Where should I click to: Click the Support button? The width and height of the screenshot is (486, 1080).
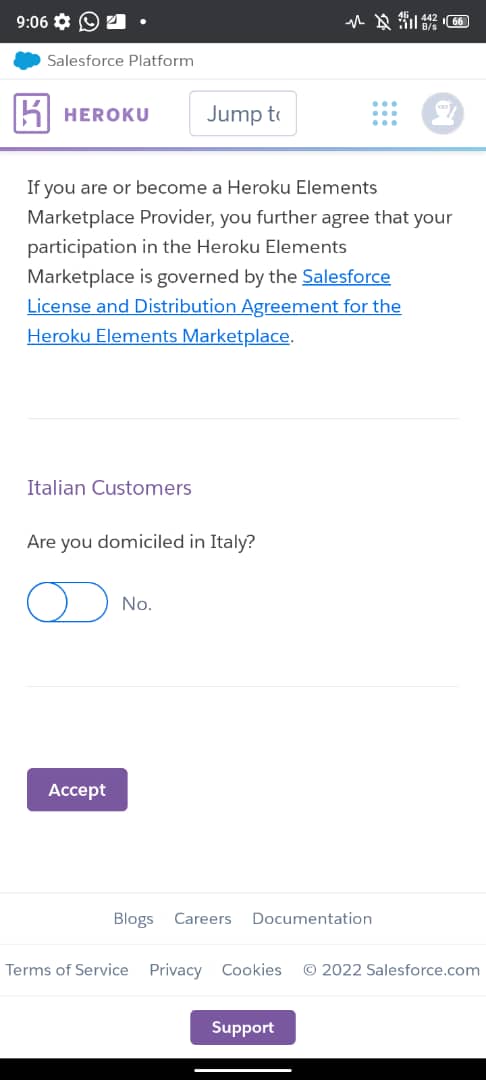pyautogui.click(x=243, y=1028)
